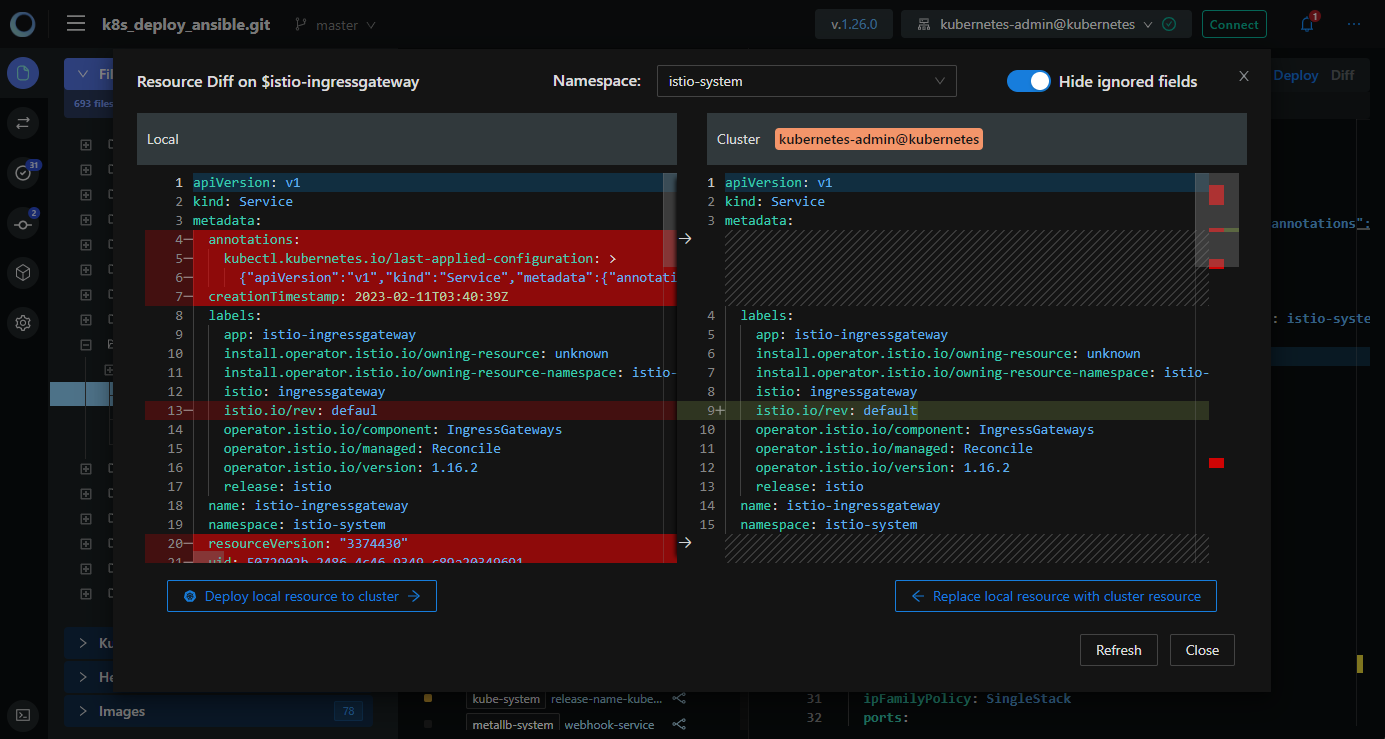Click Local line 5 last-applied-configuration annotation
This screenshot has width=1385, height=739.
pyautogui.click(x=420, y=259)
